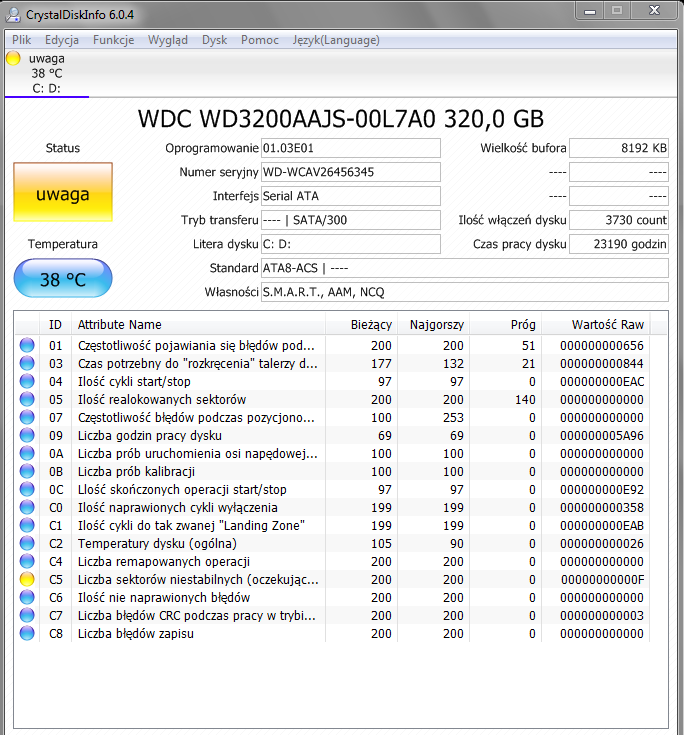Click the Litera dysku field C: D:
This screenshot has width=684, height=735.
[351, 244]
